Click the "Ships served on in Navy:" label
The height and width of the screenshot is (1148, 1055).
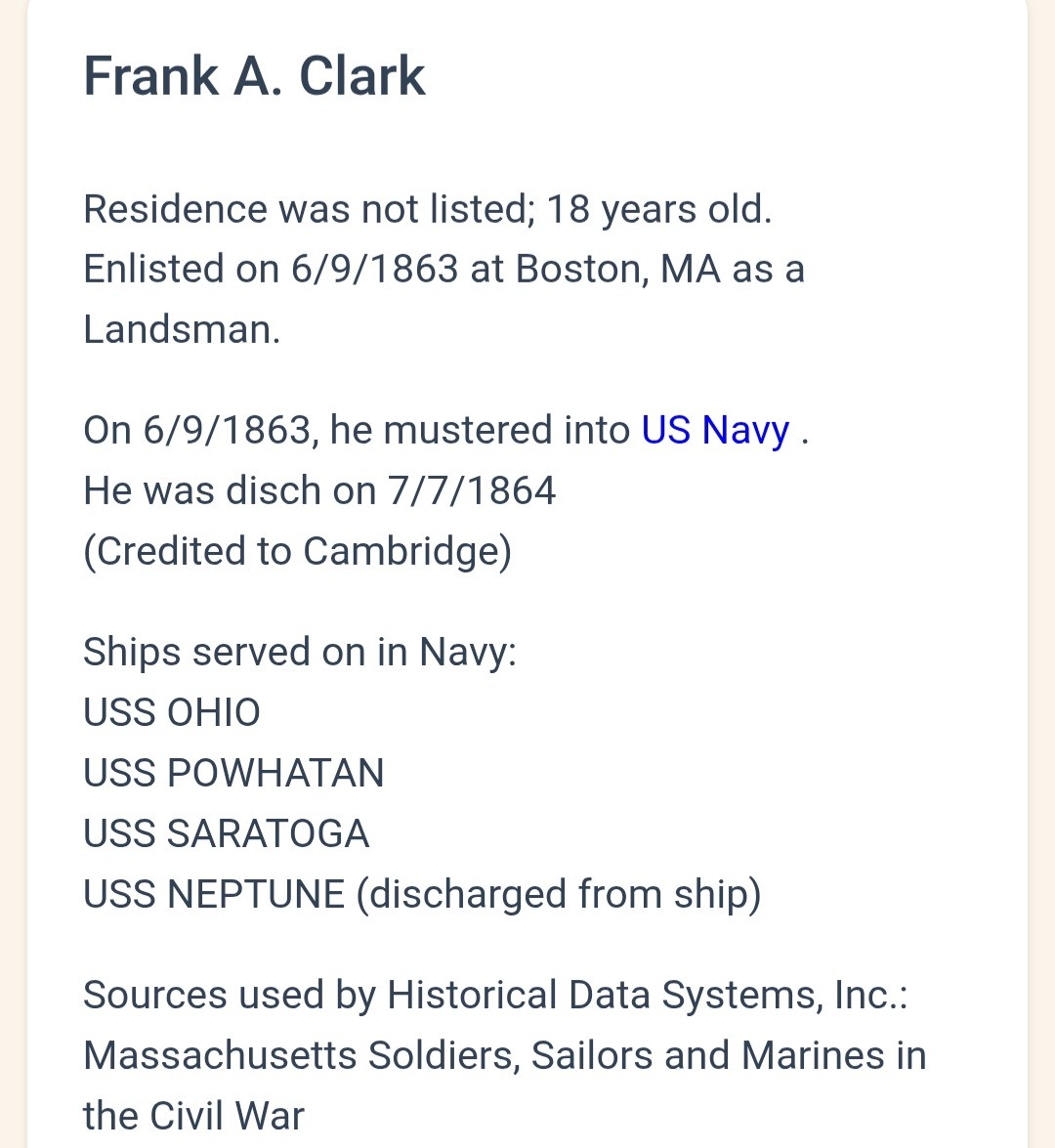(x=299, y=652)
